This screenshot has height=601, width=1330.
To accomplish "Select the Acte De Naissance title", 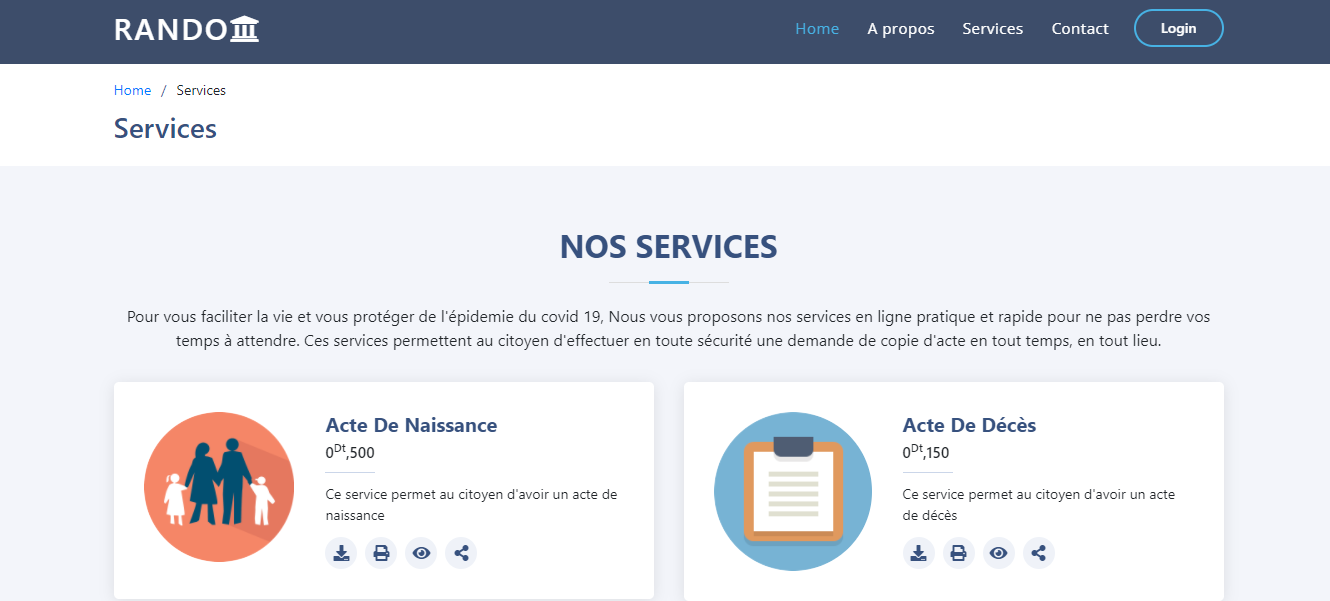I will click(411, 425).
